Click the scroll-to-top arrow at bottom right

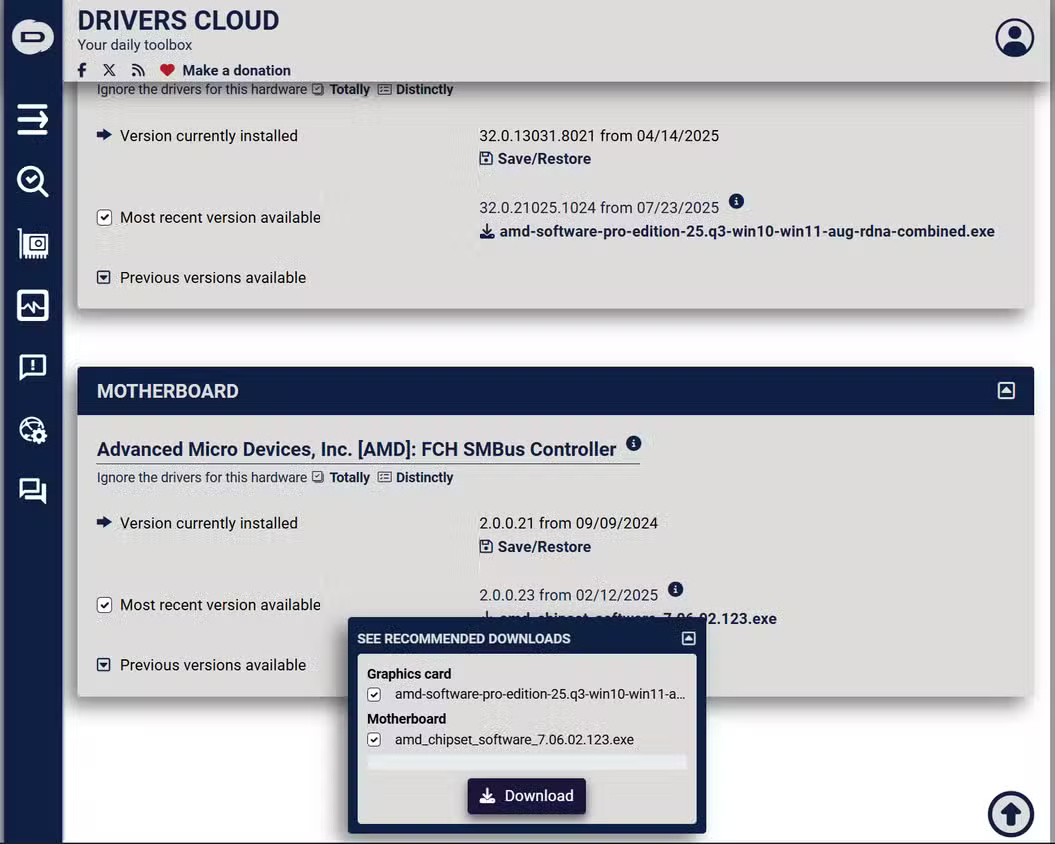[x=1010, y=813]
